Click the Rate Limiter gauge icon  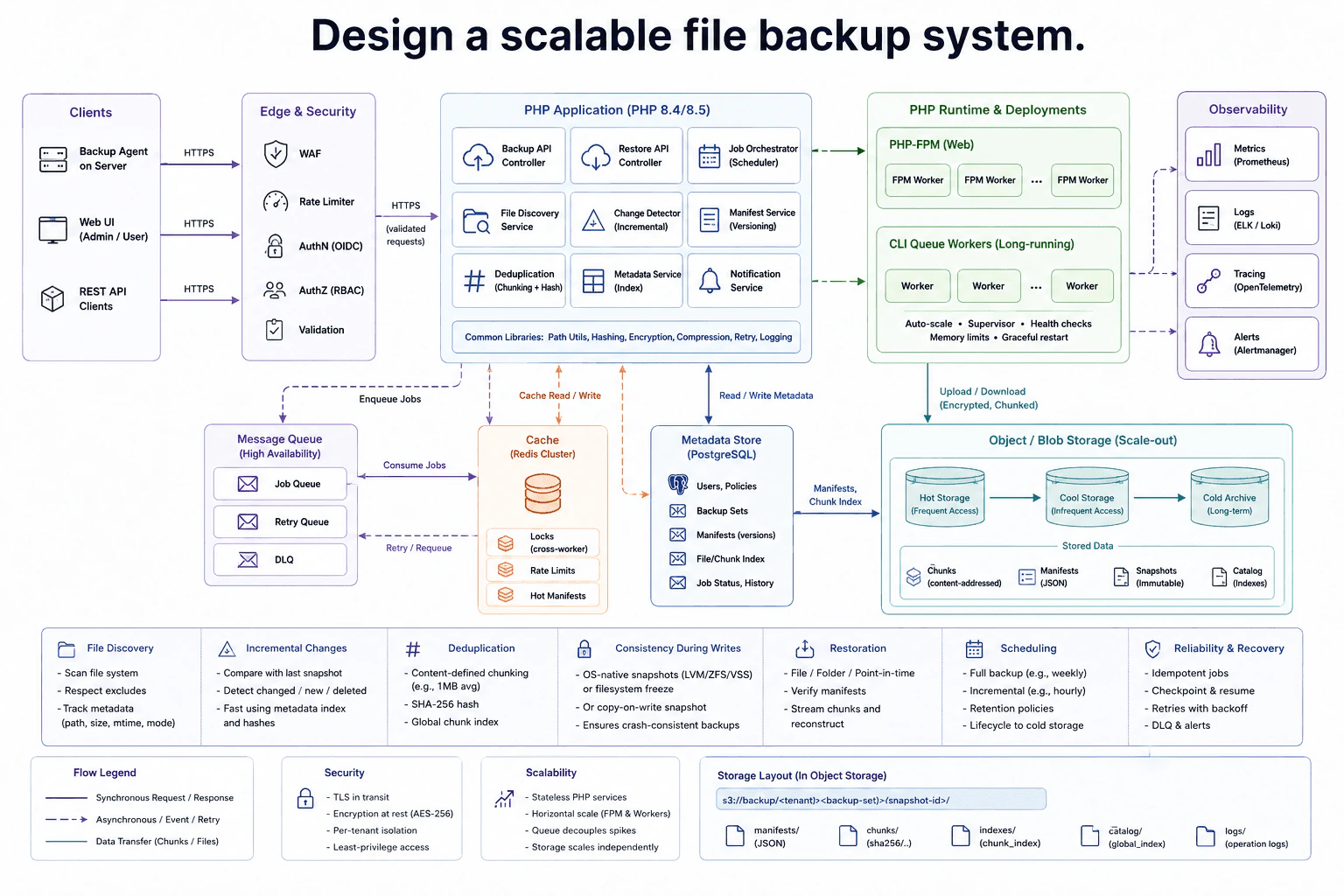click(276, 202)
